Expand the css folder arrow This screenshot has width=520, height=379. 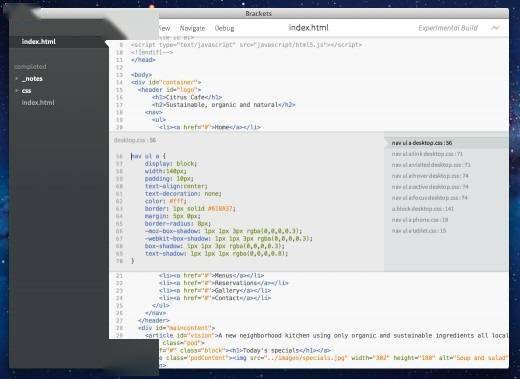point(17,90)
